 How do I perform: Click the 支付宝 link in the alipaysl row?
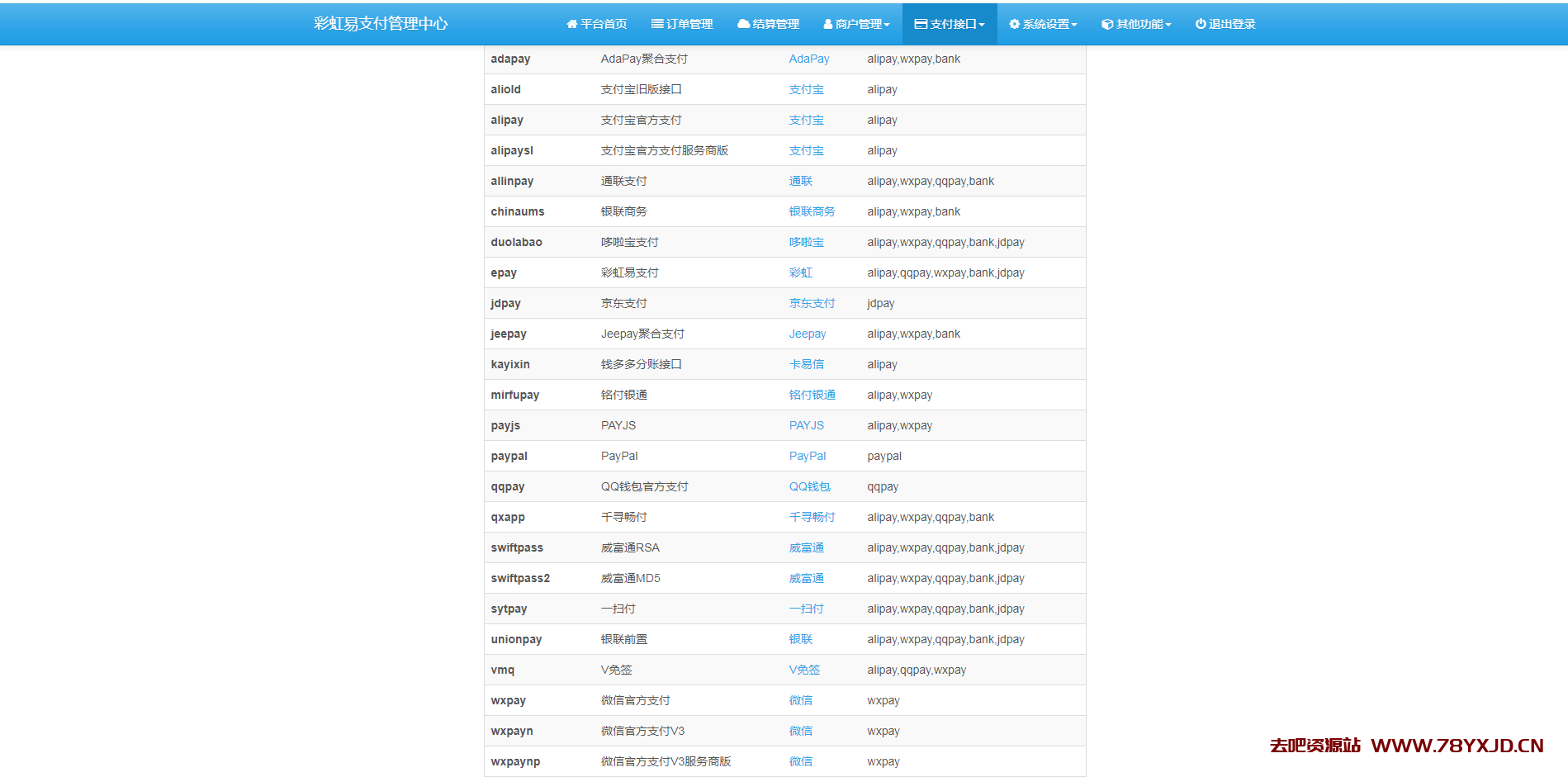(x=807, y=150)
